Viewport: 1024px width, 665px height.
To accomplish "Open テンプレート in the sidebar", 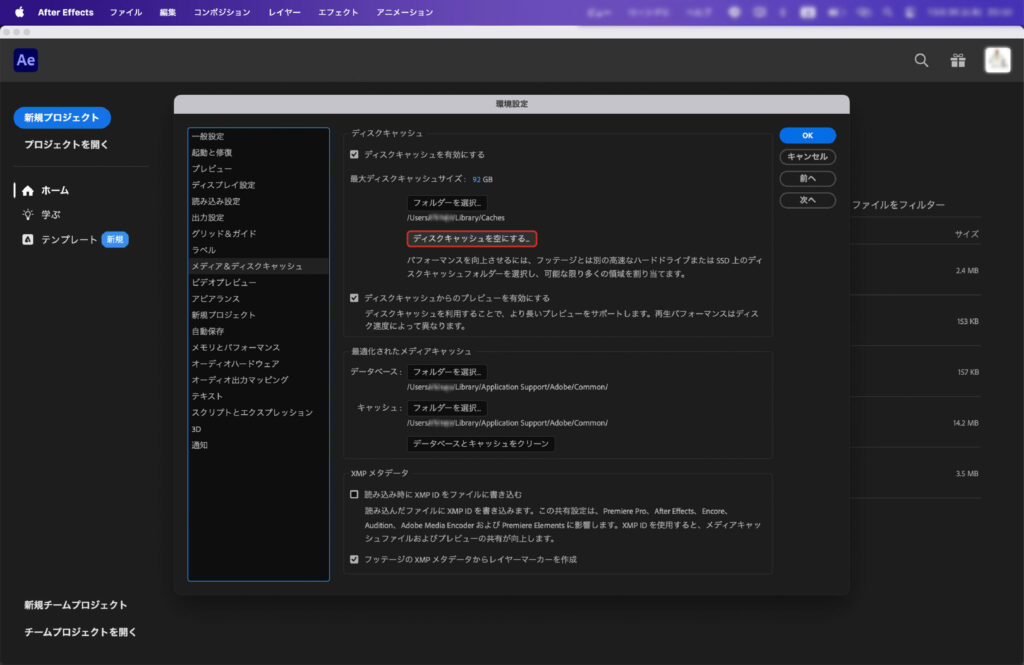I will point(68,240).
